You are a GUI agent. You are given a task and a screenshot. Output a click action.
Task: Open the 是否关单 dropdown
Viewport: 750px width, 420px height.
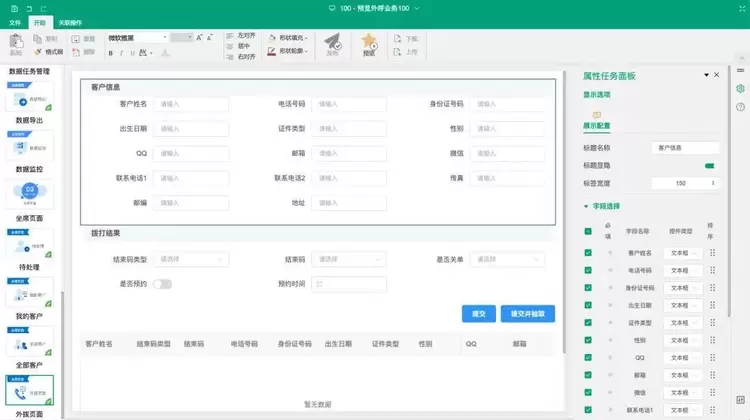coord(509,259)
